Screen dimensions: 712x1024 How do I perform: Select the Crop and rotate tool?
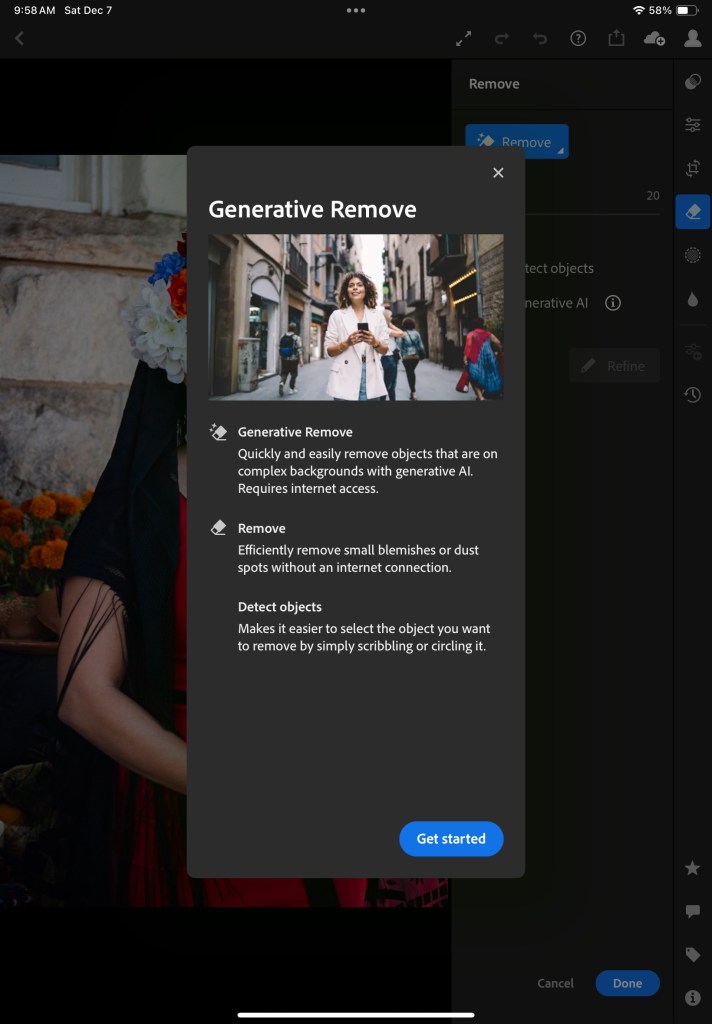[x=692, y=169]
